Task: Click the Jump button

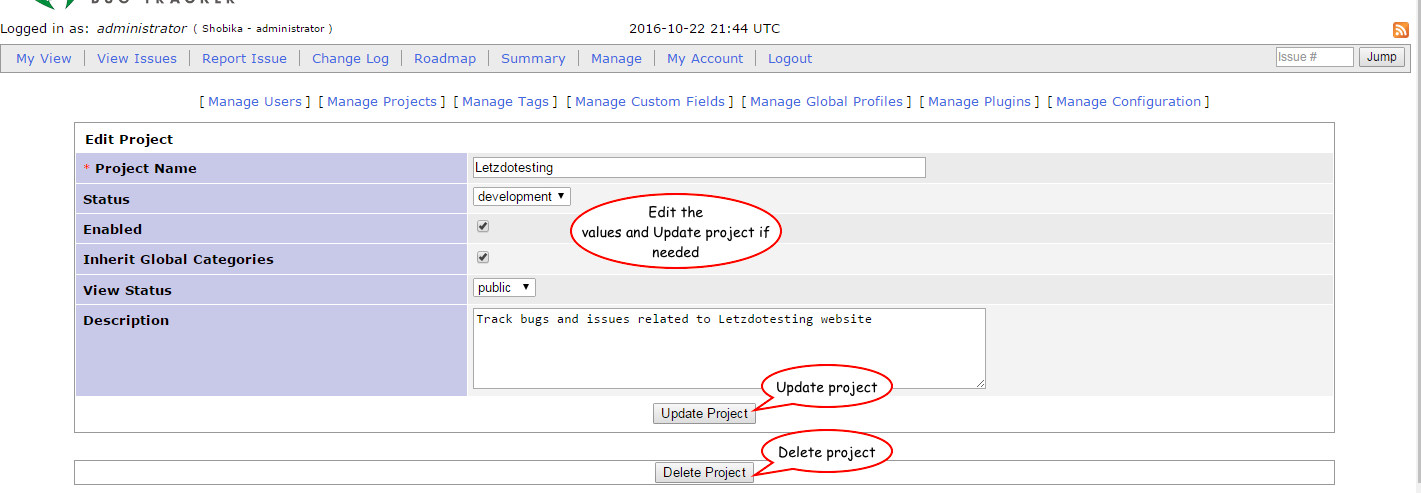Action: 1381,57
